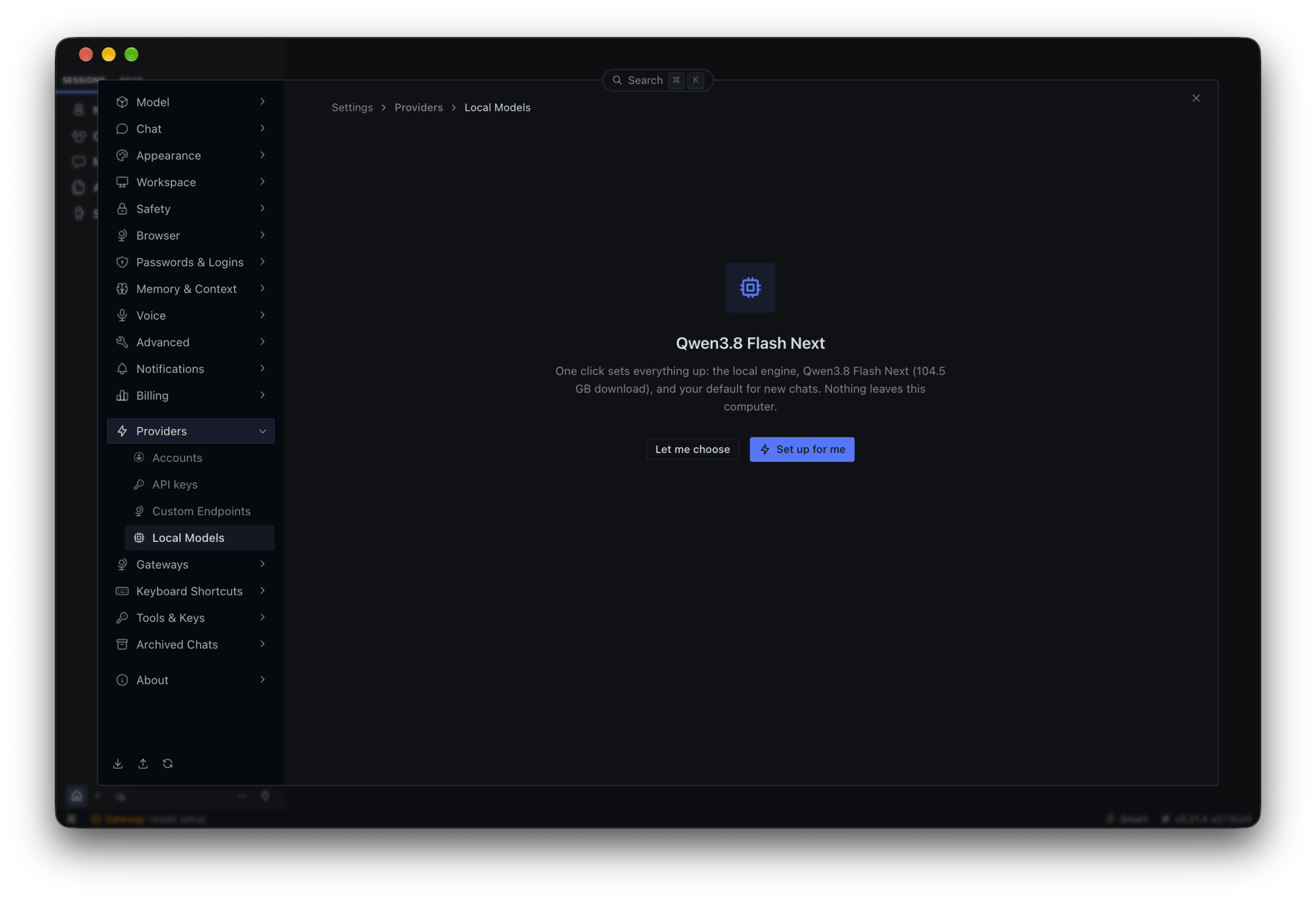Click the Keyboard Shortcuts keyboard icon
Viewport: 1316px width, 901px height.
[x=122, y=591]
